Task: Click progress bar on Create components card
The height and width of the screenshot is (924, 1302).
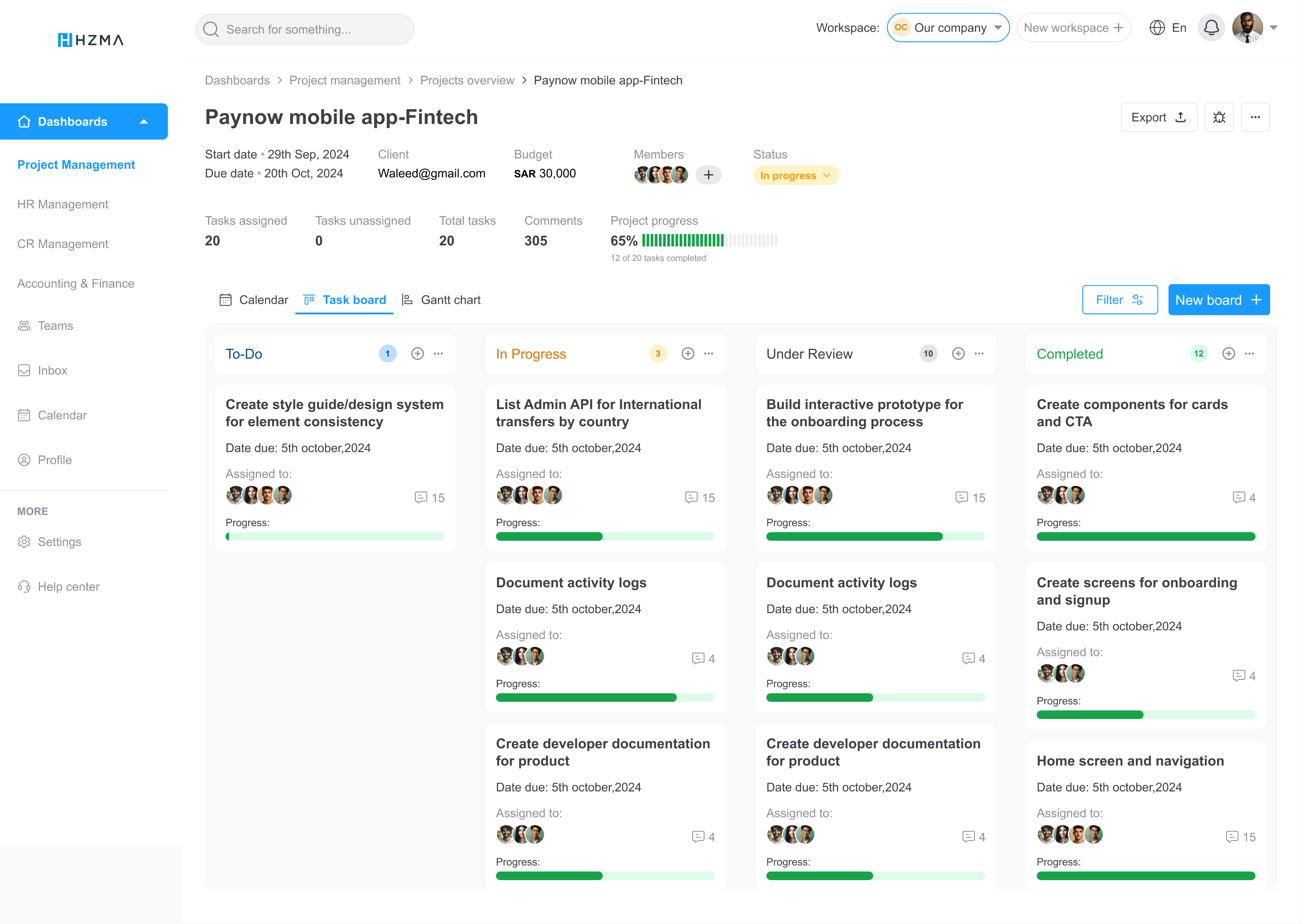Action: pos(1146,537)
